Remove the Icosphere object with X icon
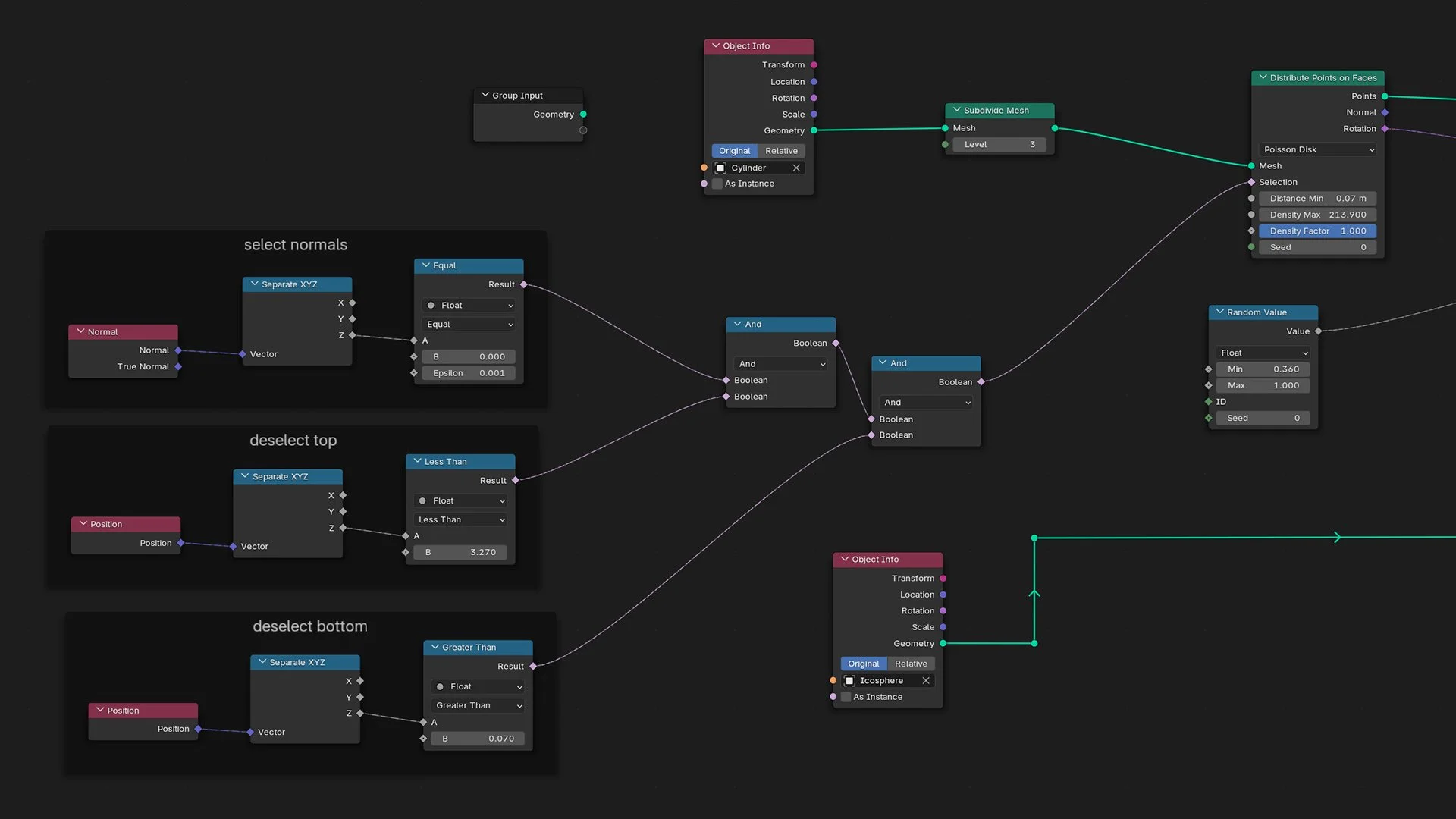 (925, 680)
